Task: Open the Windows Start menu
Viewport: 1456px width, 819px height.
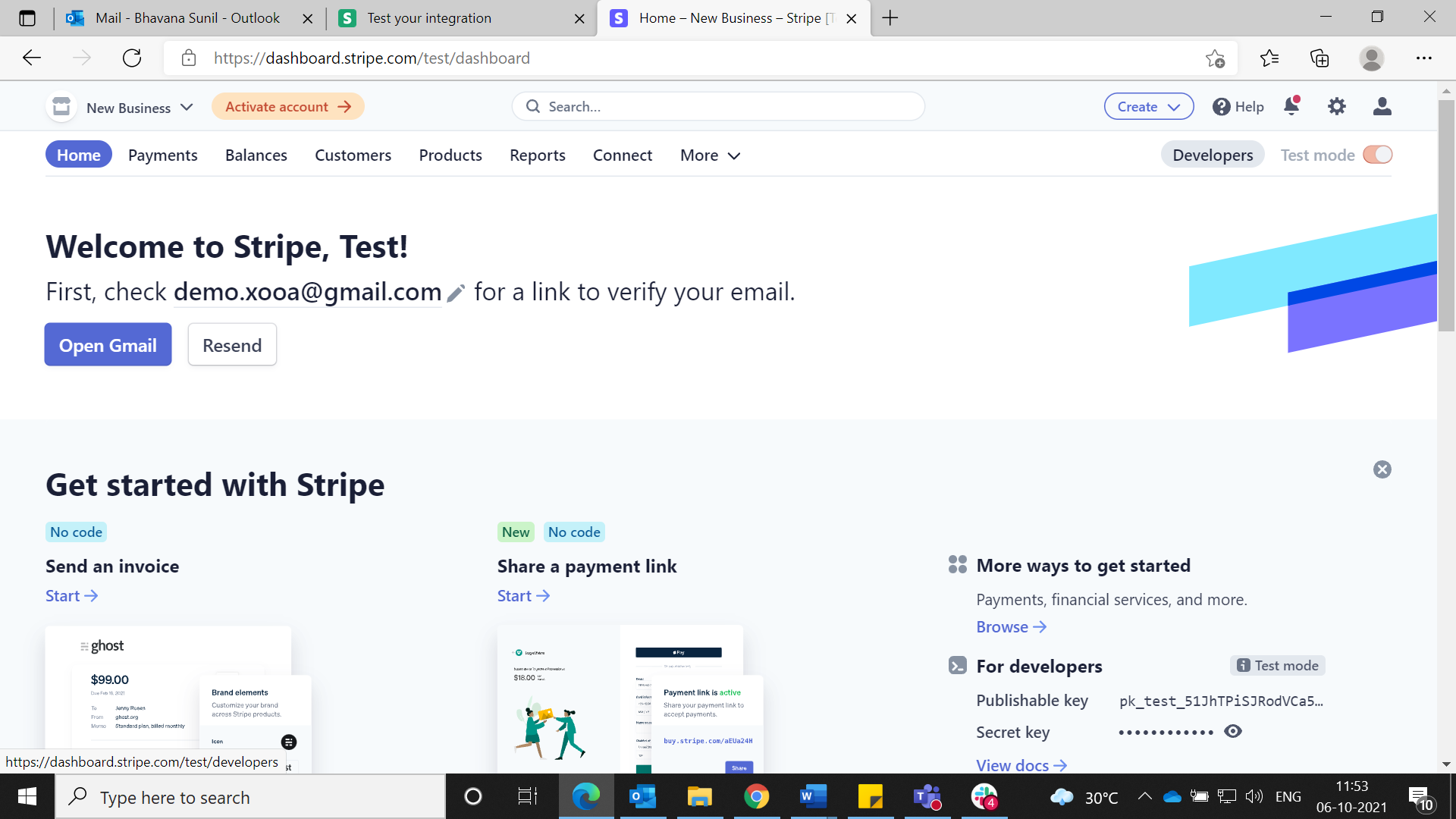Action: tap(27, 797)
